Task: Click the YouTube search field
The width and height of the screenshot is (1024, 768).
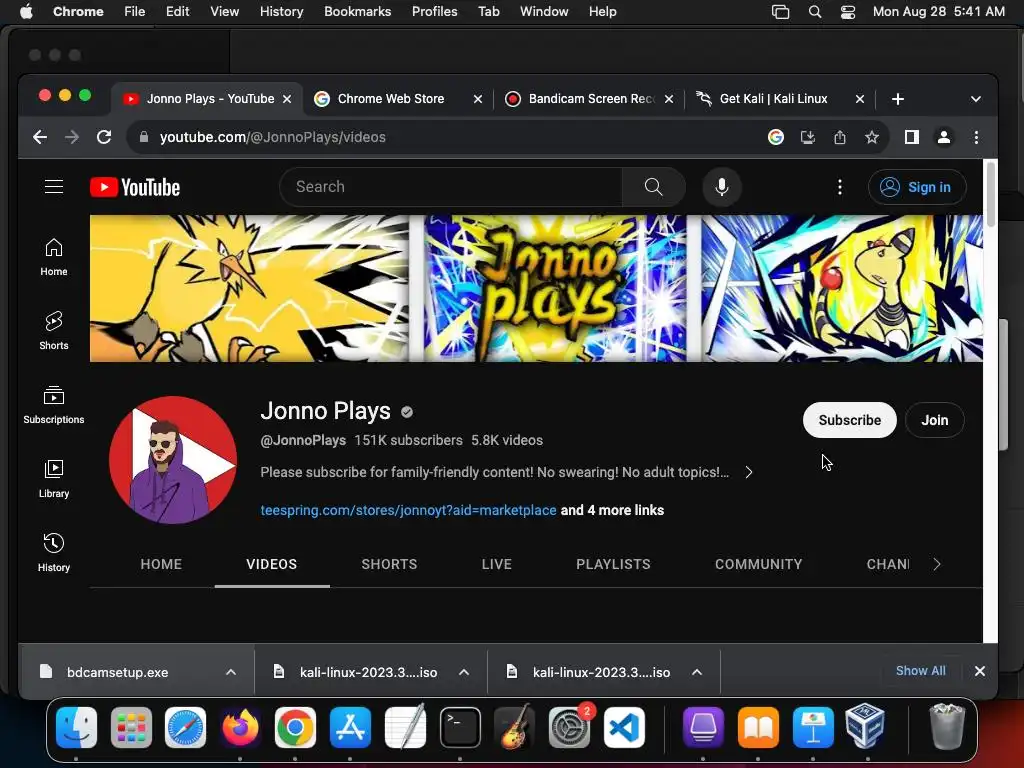Action: coord(451,187)
